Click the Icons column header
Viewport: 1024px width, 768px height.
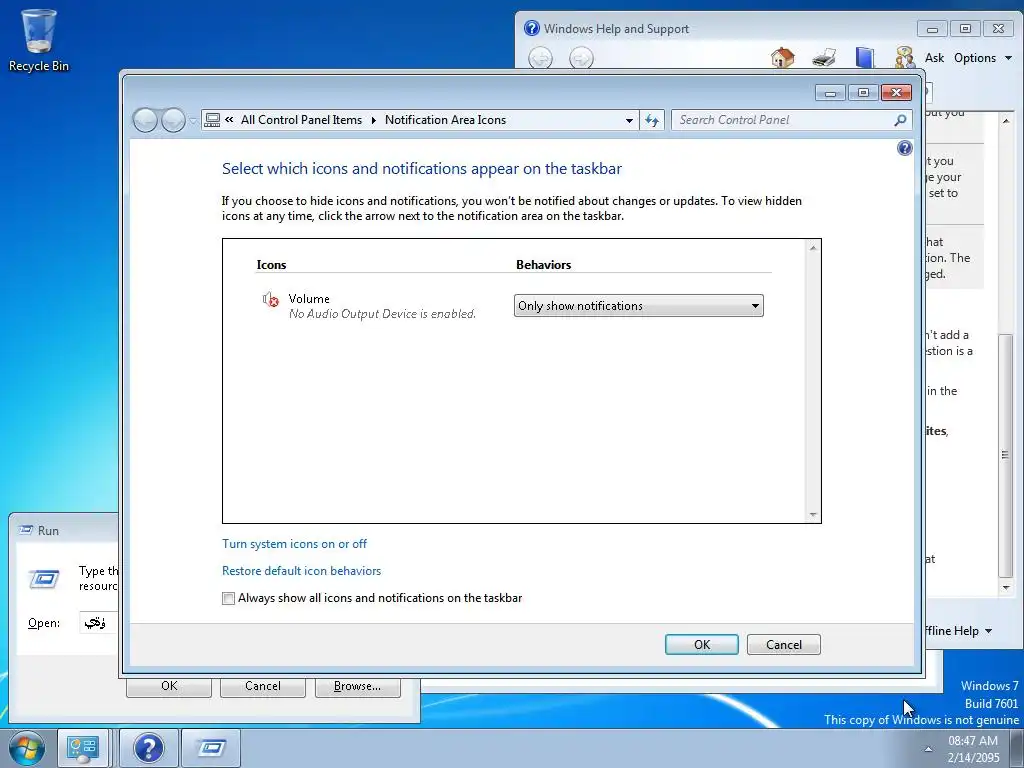[271, 264]
